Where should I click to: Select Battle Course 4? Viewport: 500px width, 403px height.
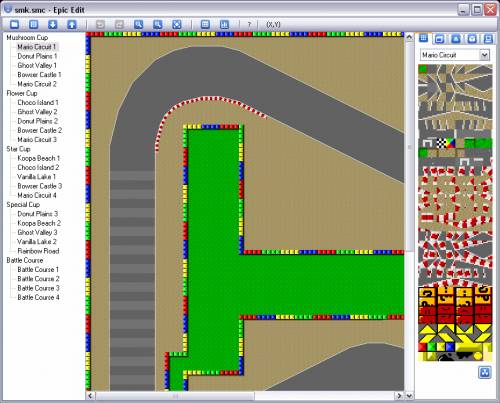tap(38, 297)
